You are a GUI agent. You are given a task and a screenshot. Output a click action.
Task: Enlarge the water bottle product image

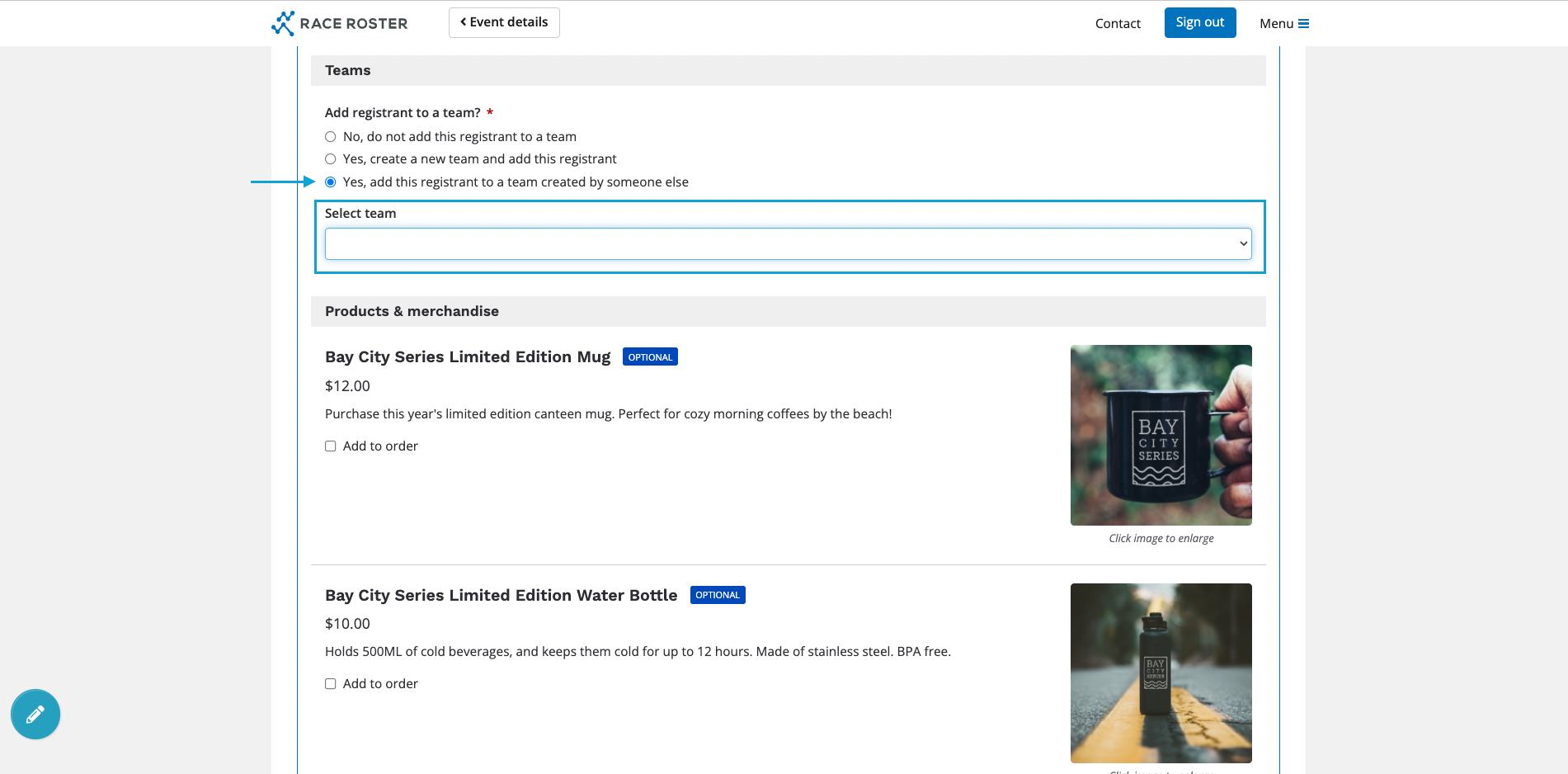[1161, 673]
